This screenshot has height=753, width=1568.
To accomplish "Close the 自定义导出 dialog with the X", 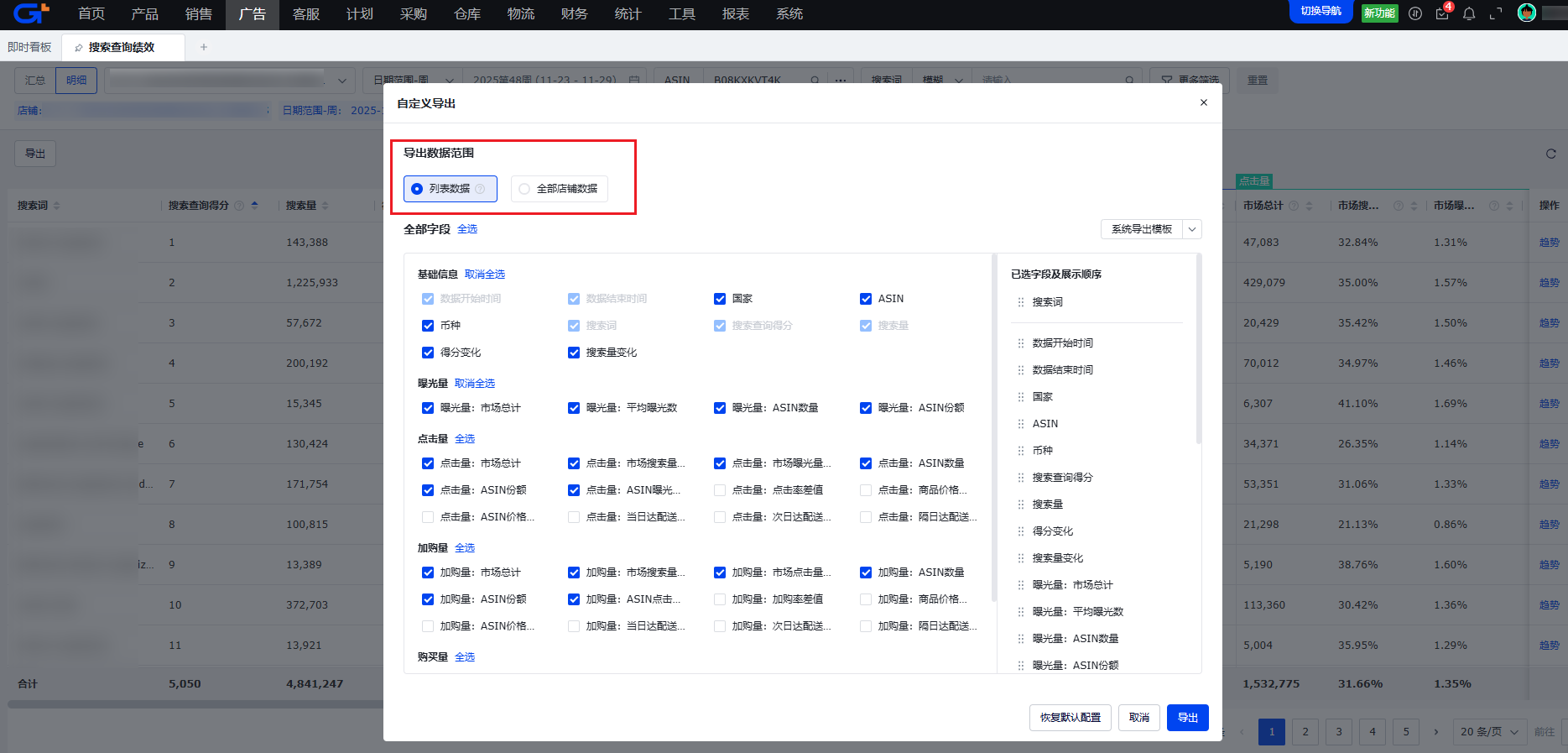I will [x=1204, y=102].
